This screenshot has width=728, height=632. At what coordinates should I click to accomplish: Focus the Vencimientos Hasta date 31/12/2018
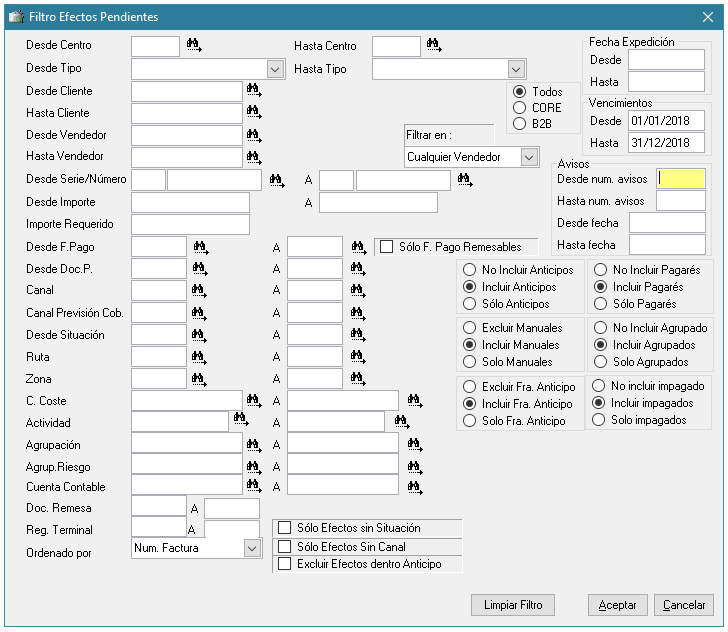click(x=667, y=143)
